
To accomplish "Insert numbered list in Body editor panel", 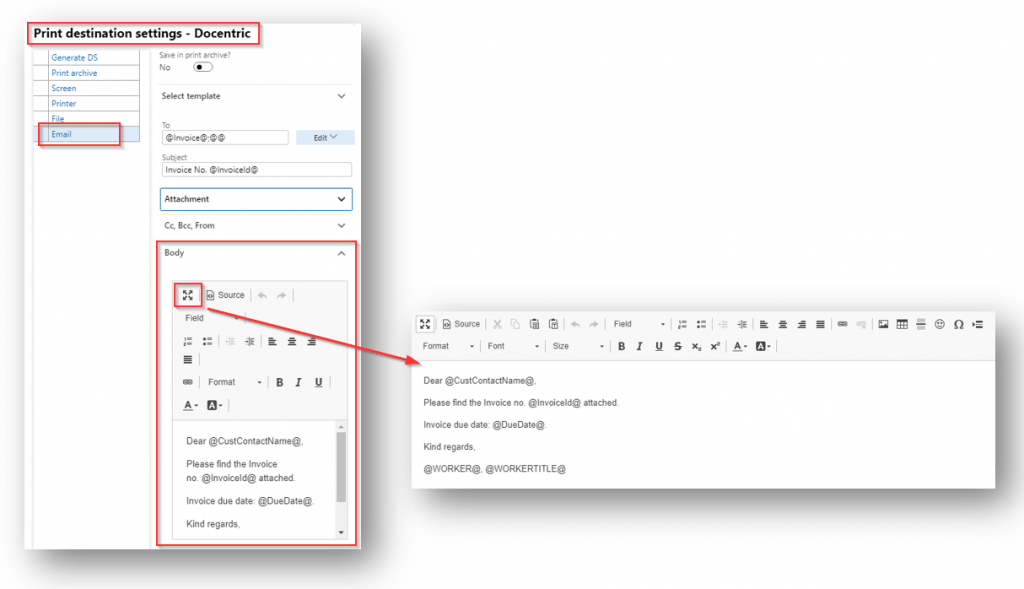I will point(188,342).
